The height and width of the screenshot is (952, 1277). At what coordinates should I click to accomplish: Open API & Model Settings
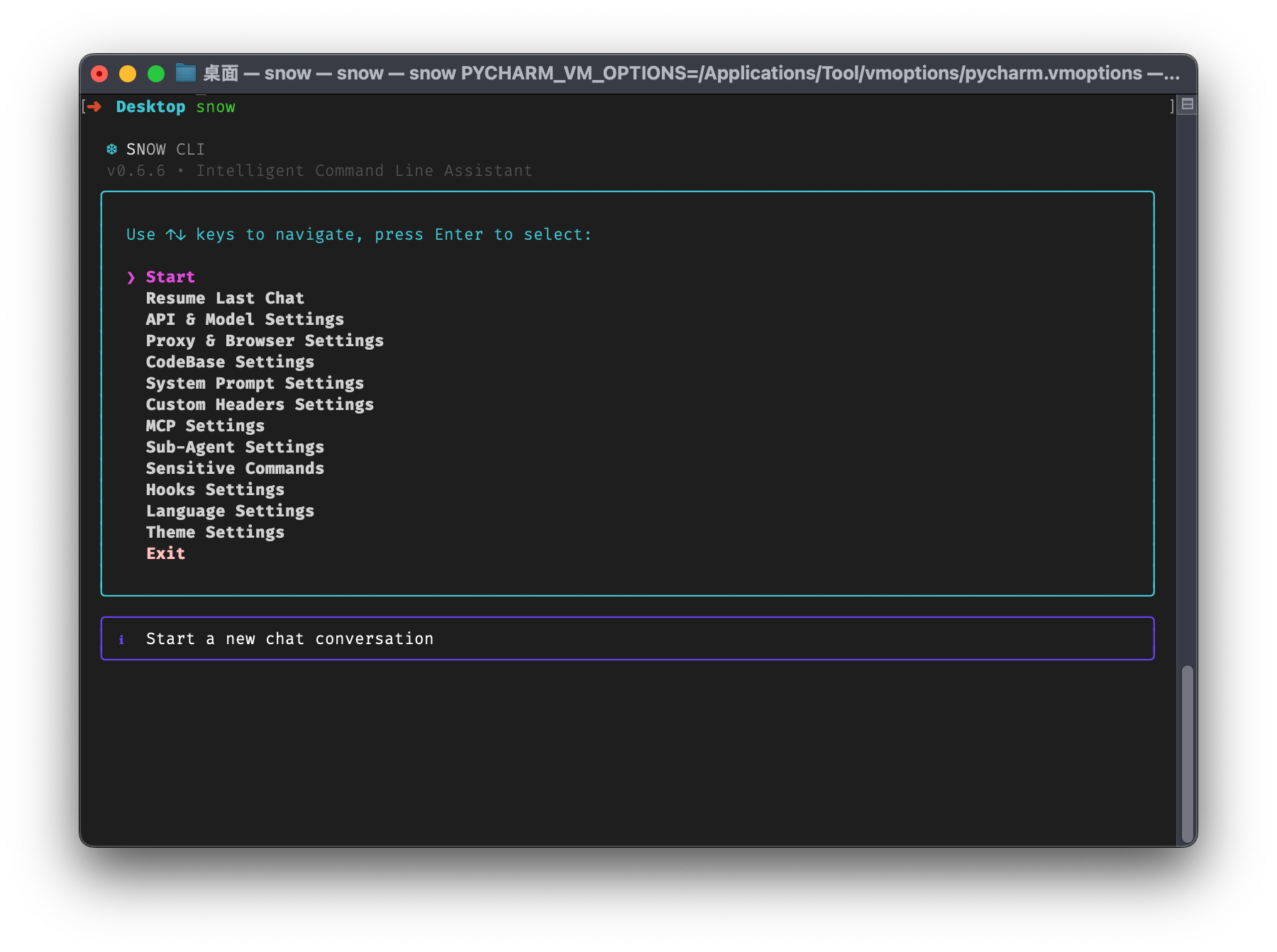pyautogui.click(x=245, y=319)
